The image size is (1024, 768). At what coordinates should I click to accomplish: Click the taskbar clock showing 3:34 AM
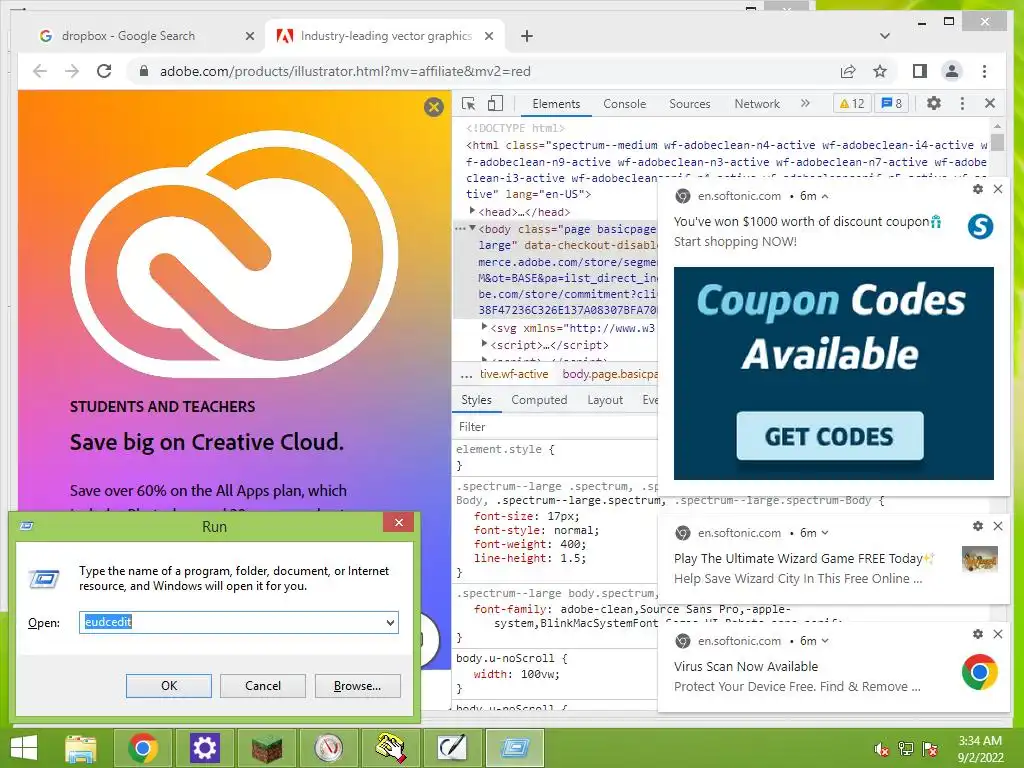click(x=980, y=749)
